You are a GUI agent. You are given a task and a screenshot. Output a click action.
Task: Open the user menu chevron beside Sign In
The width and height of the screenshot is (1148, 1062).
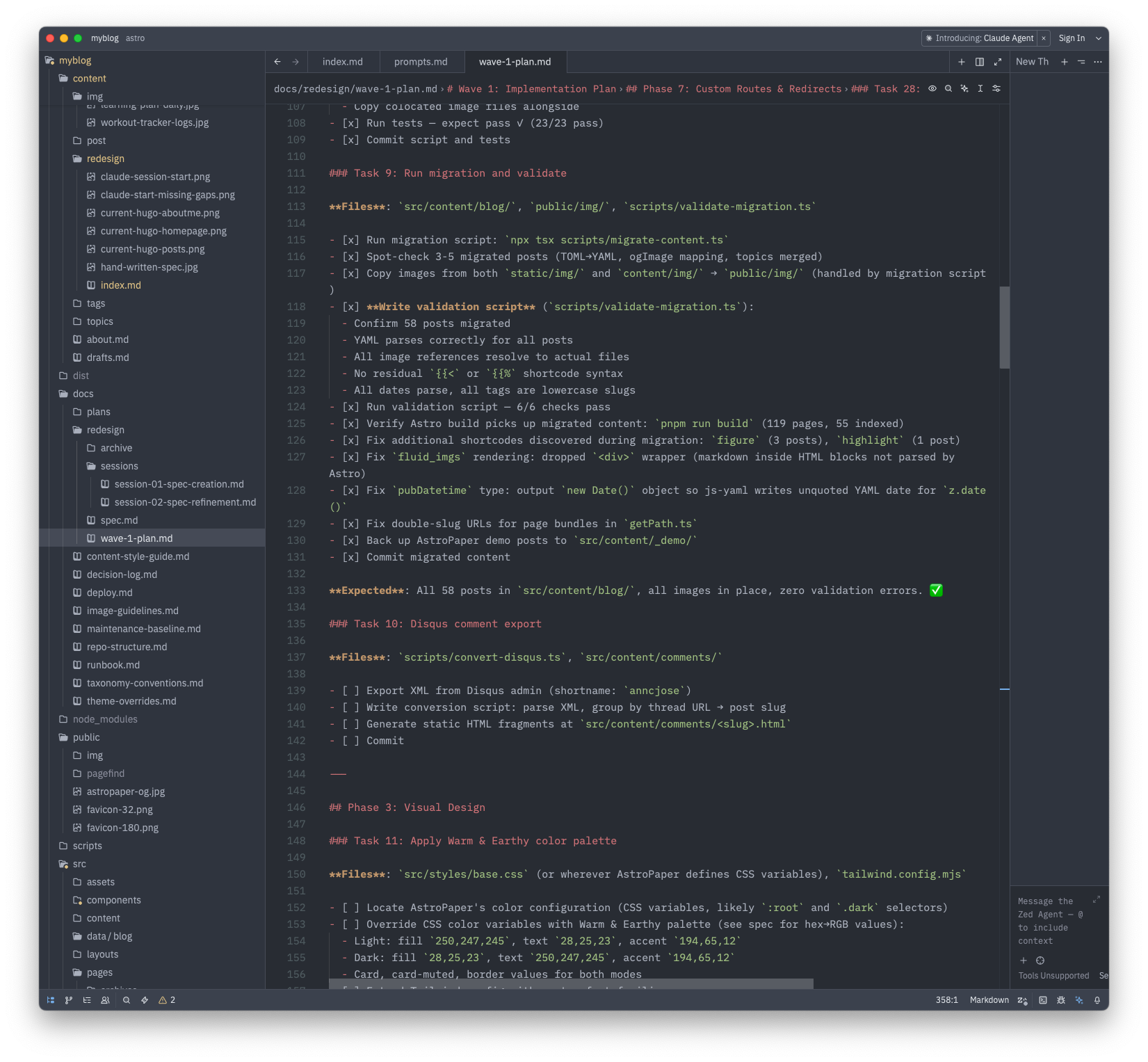coord(1099,38)
